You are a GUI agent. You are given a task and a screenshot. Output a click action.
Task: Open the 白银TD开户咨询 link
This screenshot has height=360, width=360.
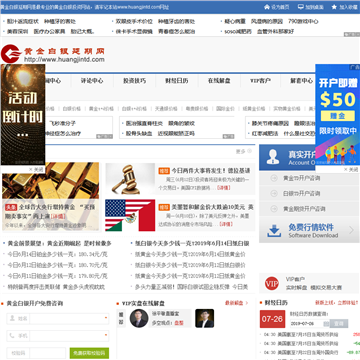(x=302, y=194)
